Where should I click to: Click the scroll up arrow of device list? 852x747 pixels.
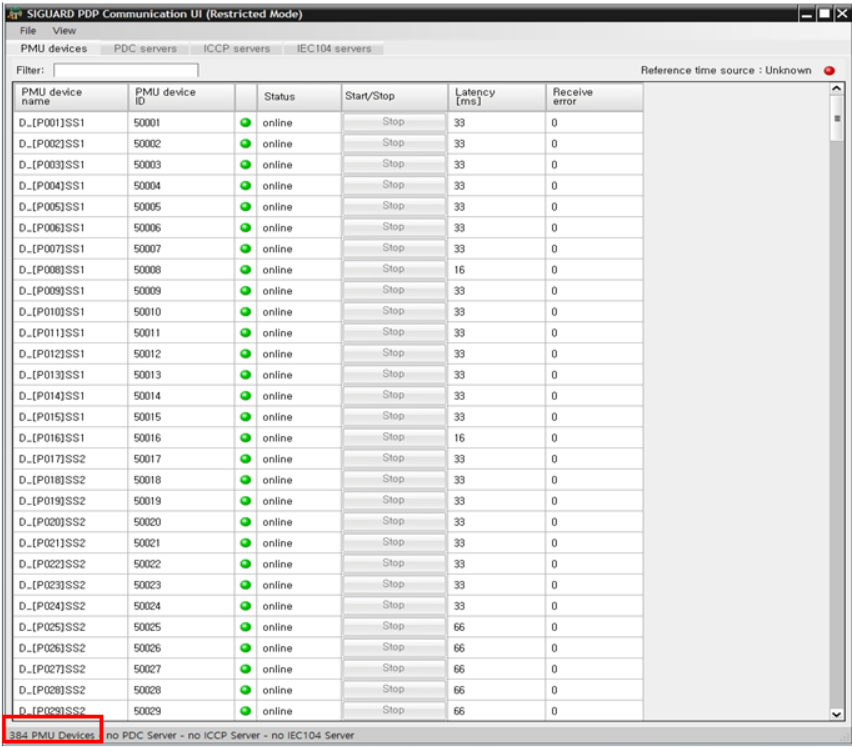click(837, 89)
